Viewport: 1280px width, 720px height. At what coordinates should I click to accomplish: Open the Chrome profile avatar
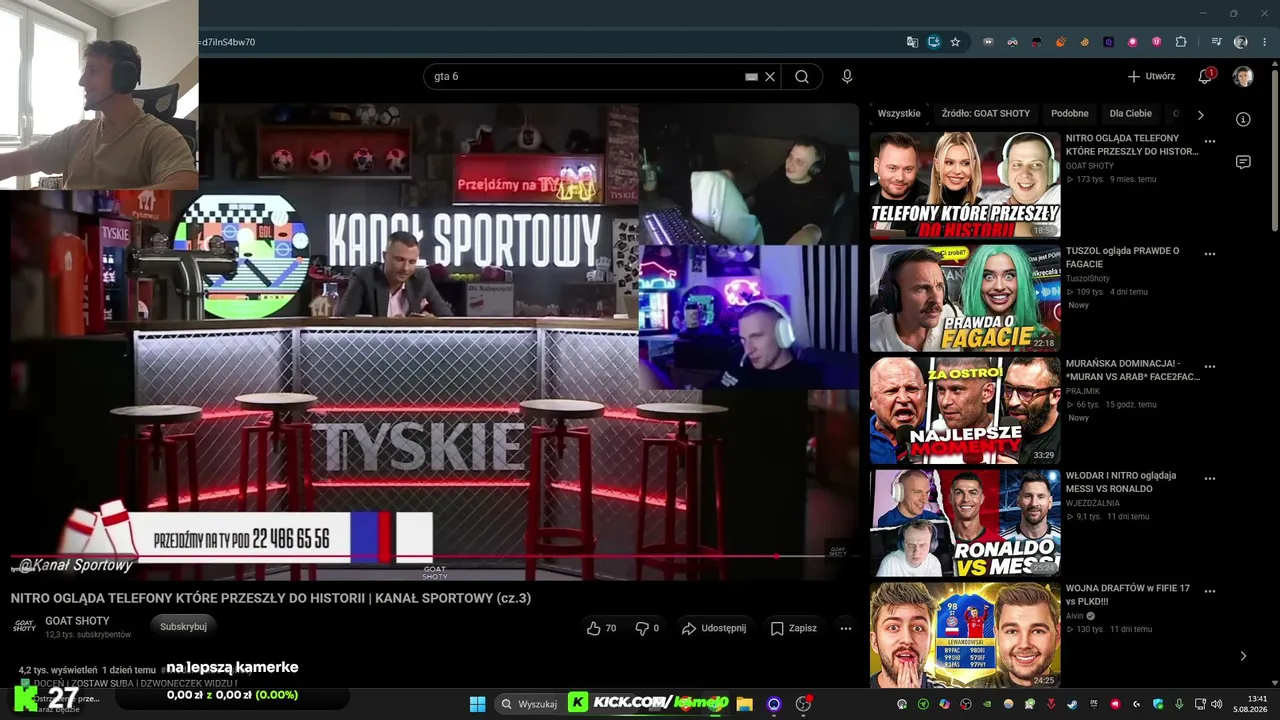tap(1241, 42)
